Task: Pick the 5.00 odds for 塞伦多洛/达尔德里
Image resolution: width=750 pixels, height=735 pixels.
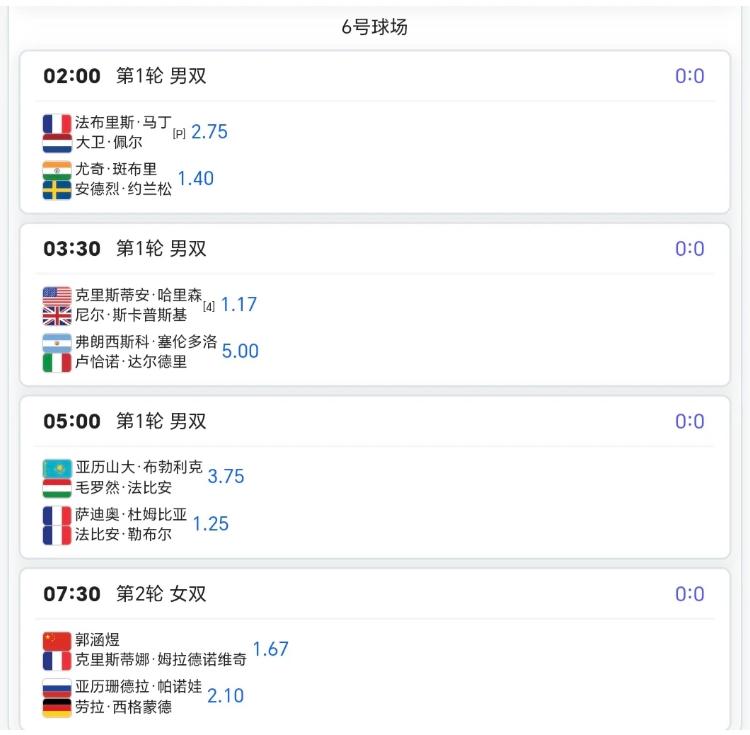Action: tap(240, 351)
